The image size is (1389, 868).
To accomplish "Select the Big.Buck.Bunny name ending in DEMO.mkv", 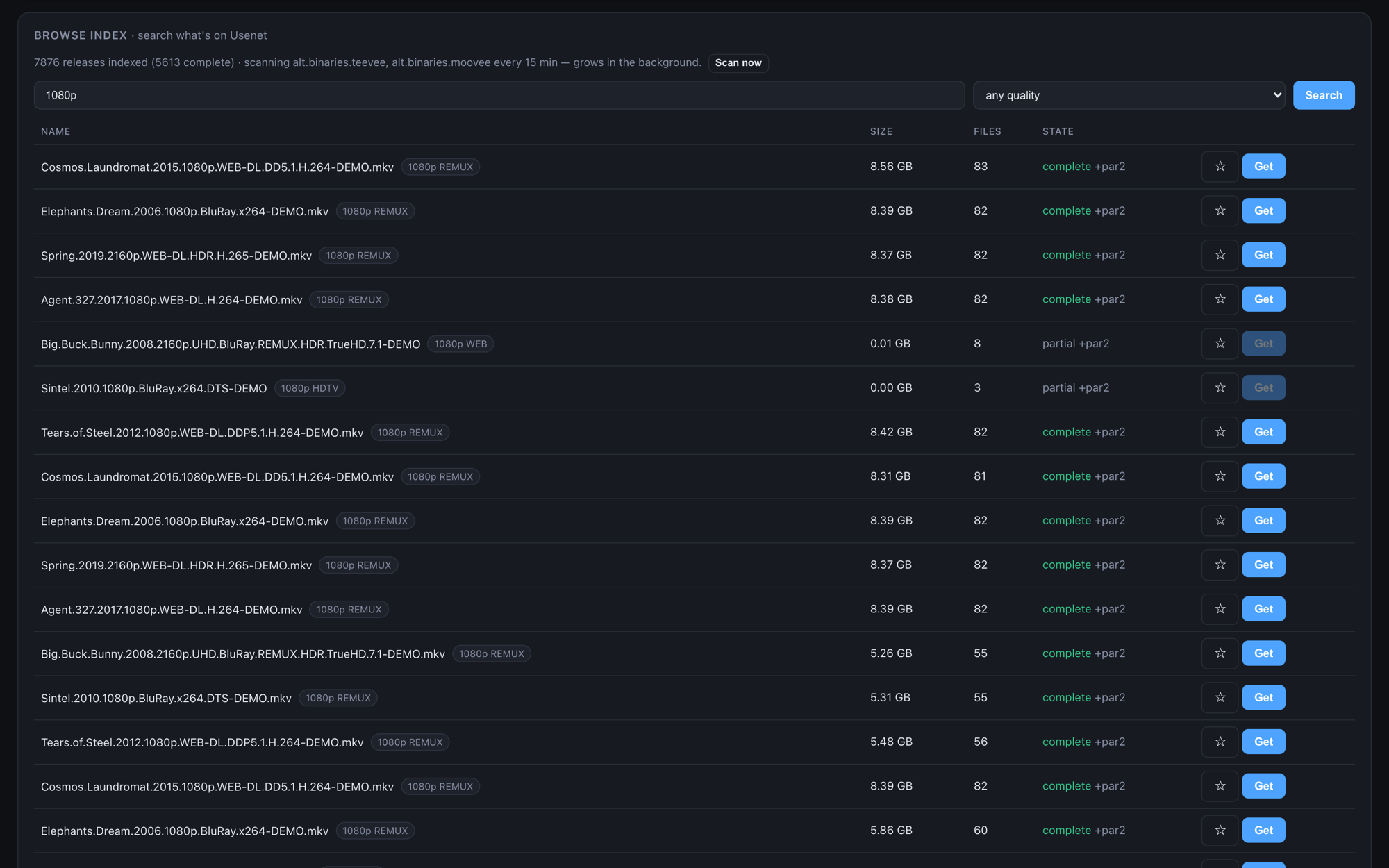I will click(x=243, y=653).
